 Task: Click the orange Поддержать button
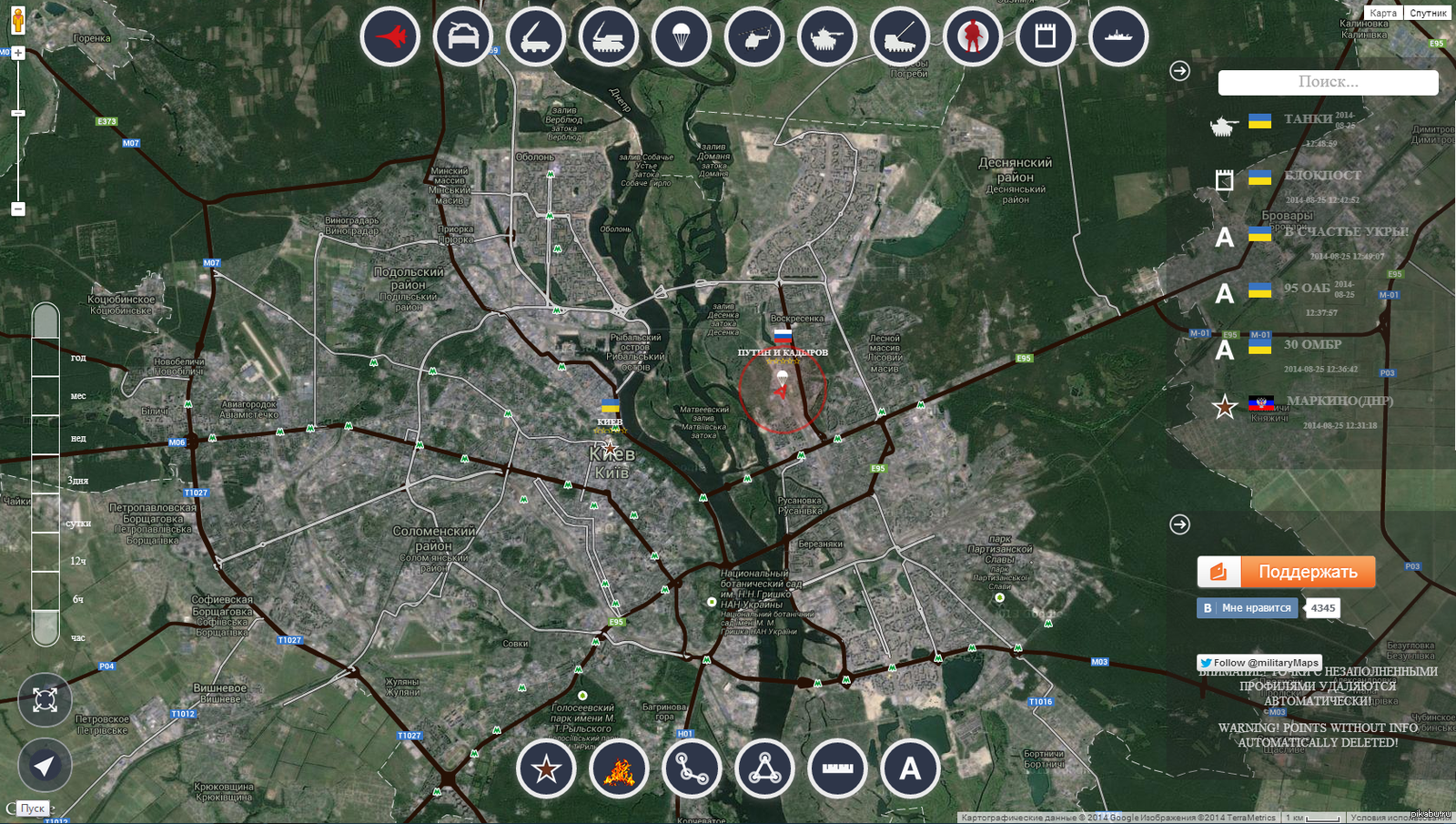click(x=1286, y=572)
